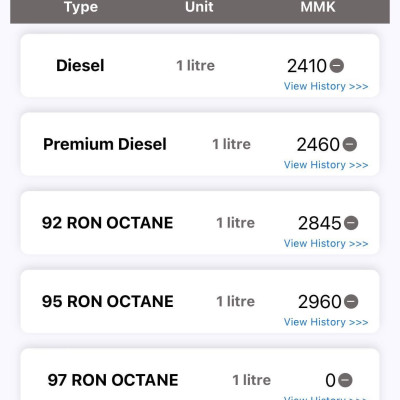This screenshot has width=400, height=400.
Task: Click the 2410 Diesel price value
Action: pos(307,66)
